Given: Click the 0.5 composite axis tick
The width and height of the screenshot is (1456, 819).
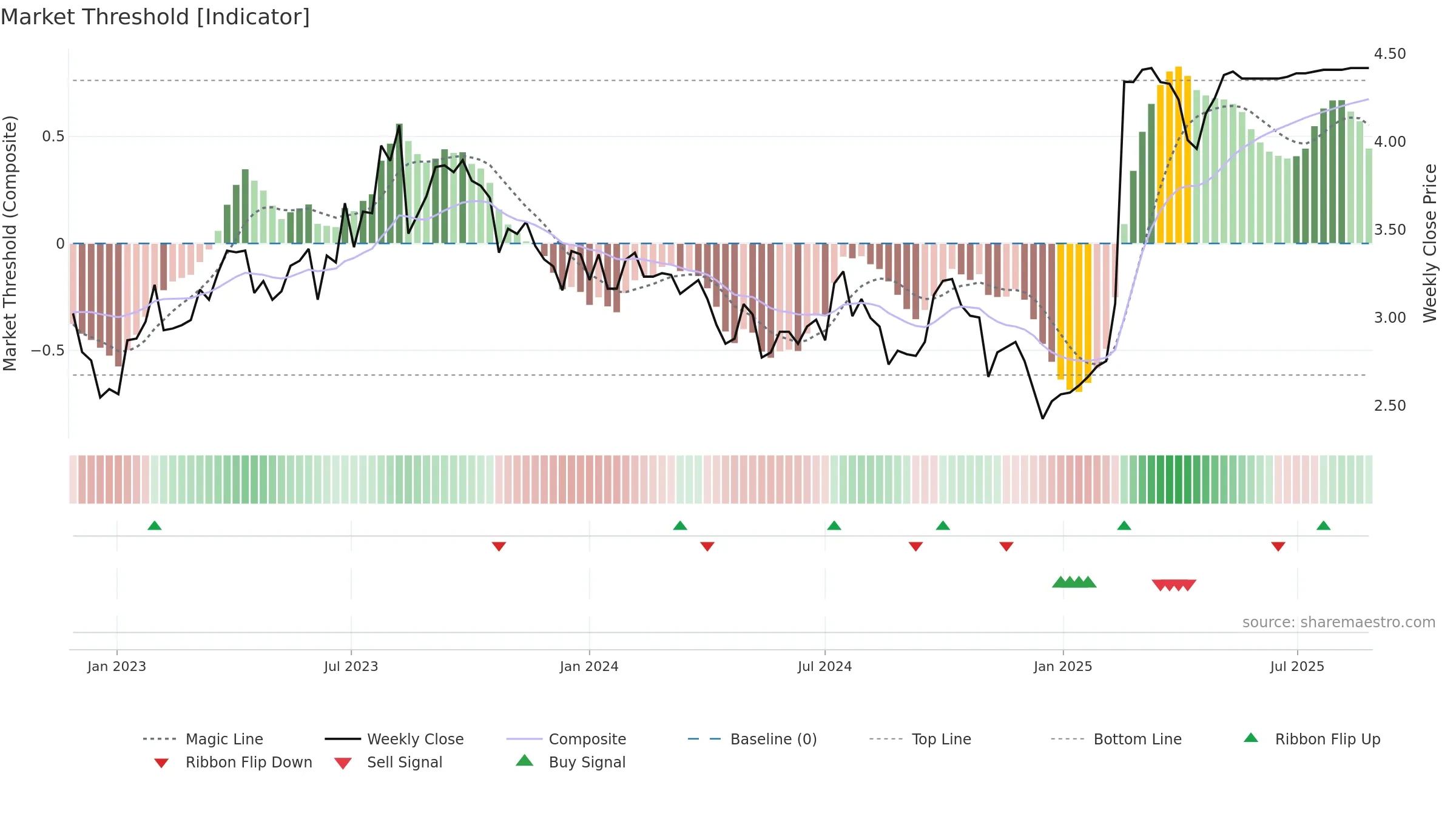Looking at the screenshot, I should (53, 136).
